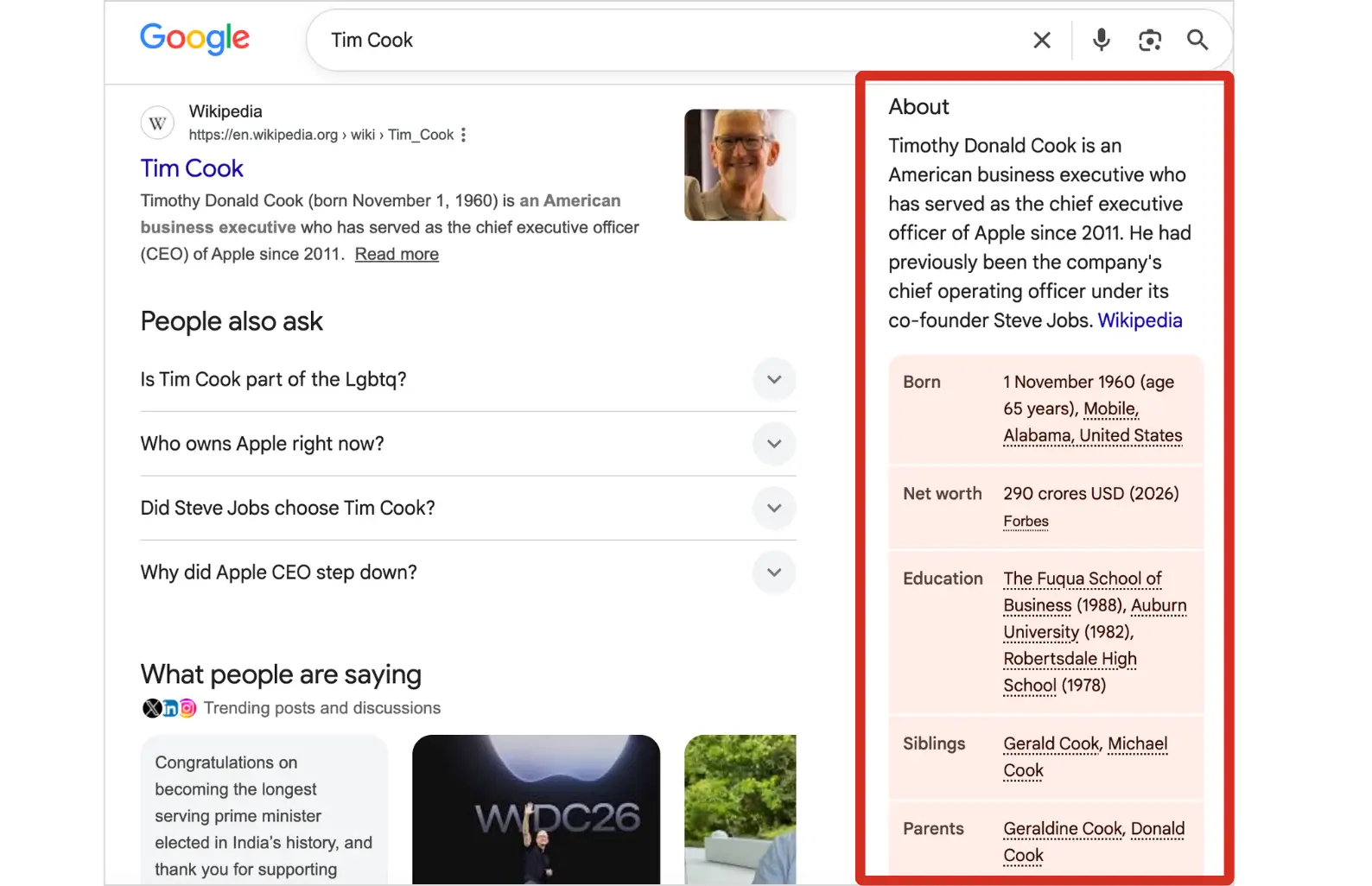The height and width of the screenshot is (886, 1372).
Task: Click the Tim Cook portrait thumbnail
Action: point(740,165)
